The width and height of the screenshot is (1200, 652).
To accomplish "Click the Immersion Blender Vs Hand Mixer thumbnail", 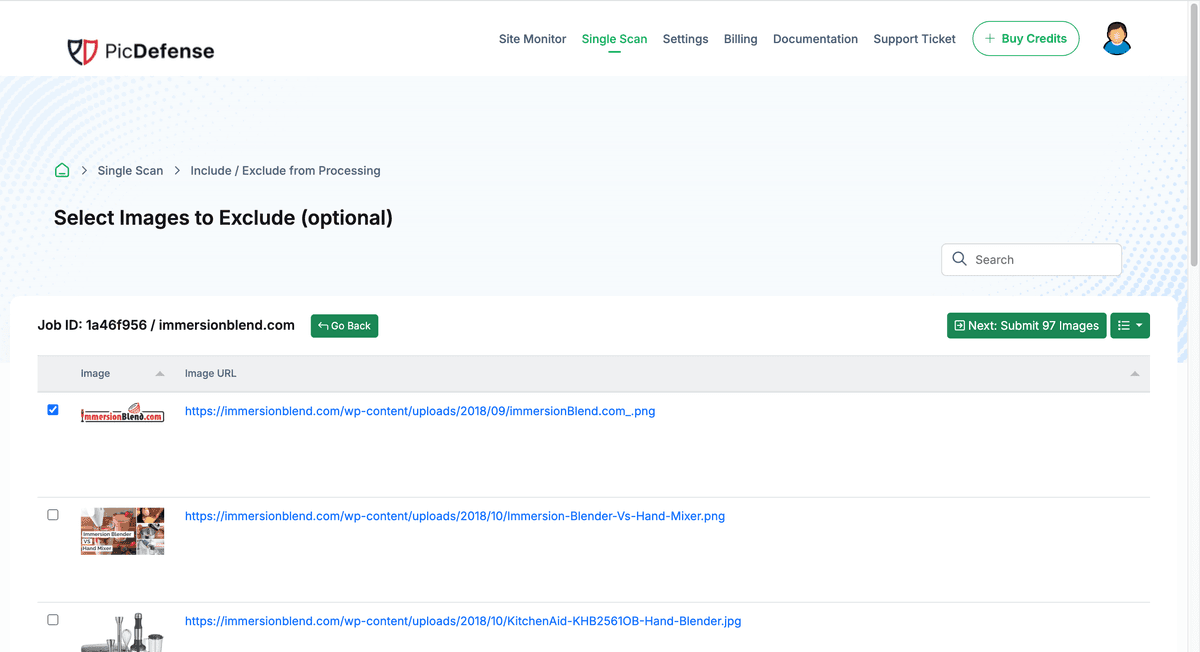I will [x=122, y=530].
